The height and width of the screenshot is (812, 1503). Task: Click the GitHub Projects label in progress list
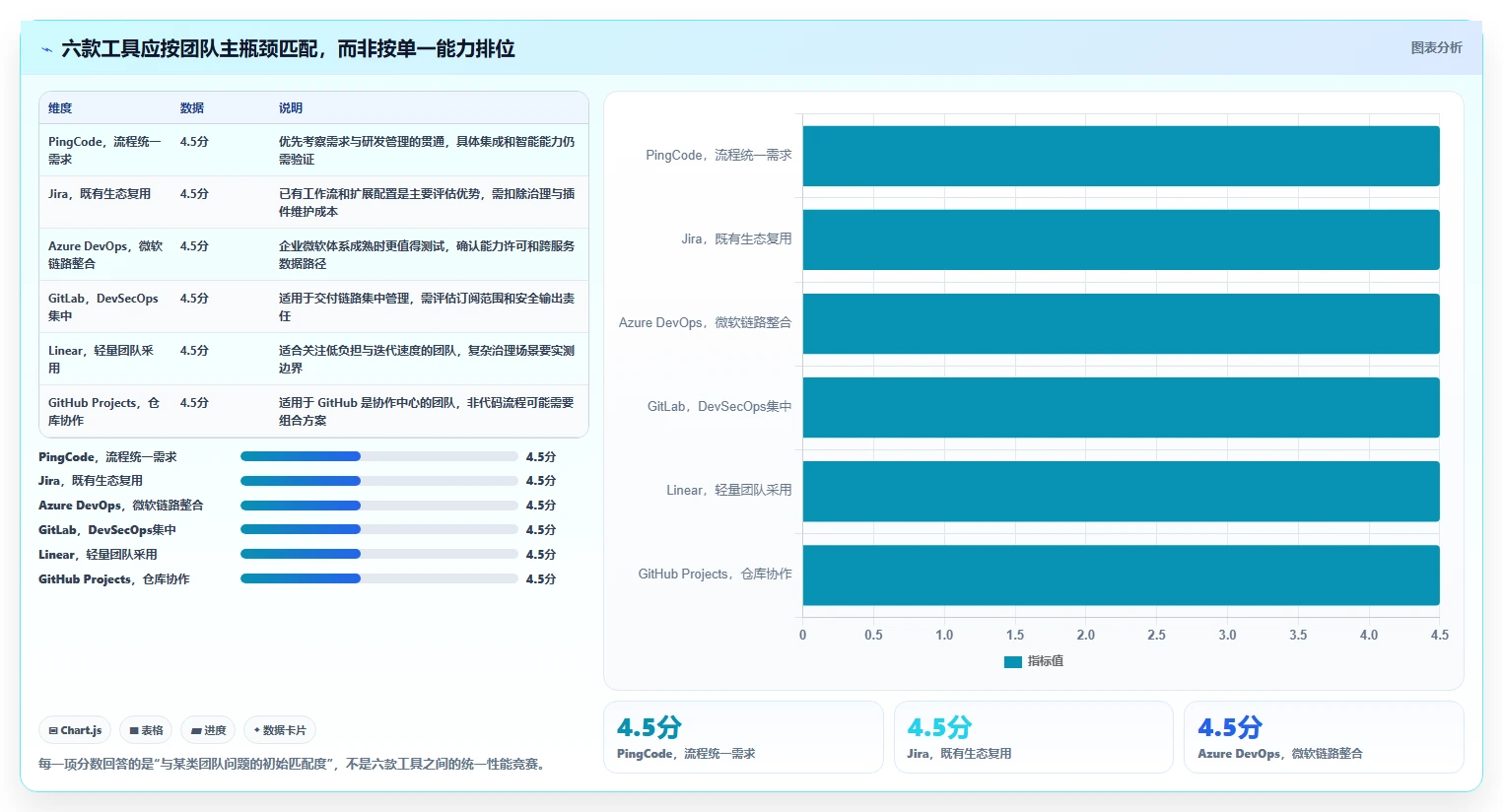(114, 578)
